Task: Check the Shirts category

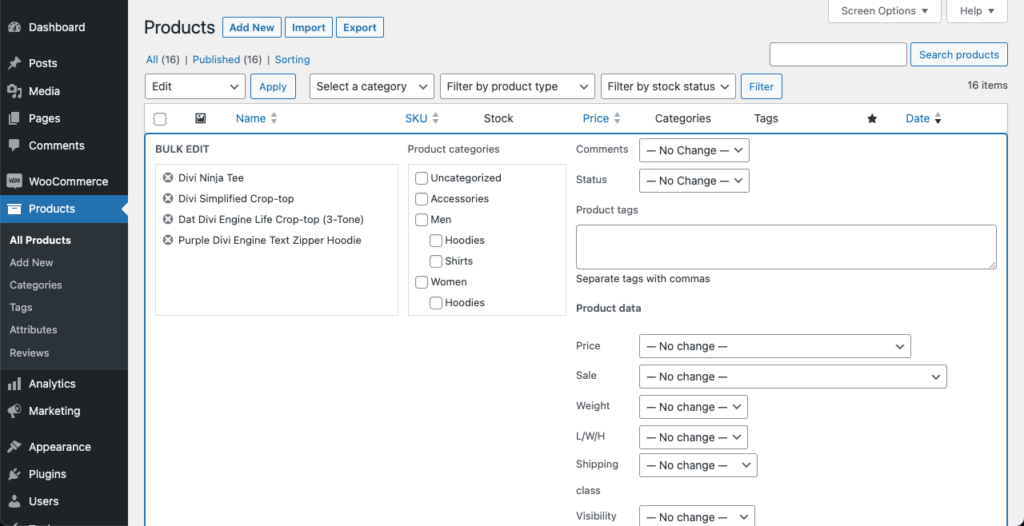Action: pos(436,261)
